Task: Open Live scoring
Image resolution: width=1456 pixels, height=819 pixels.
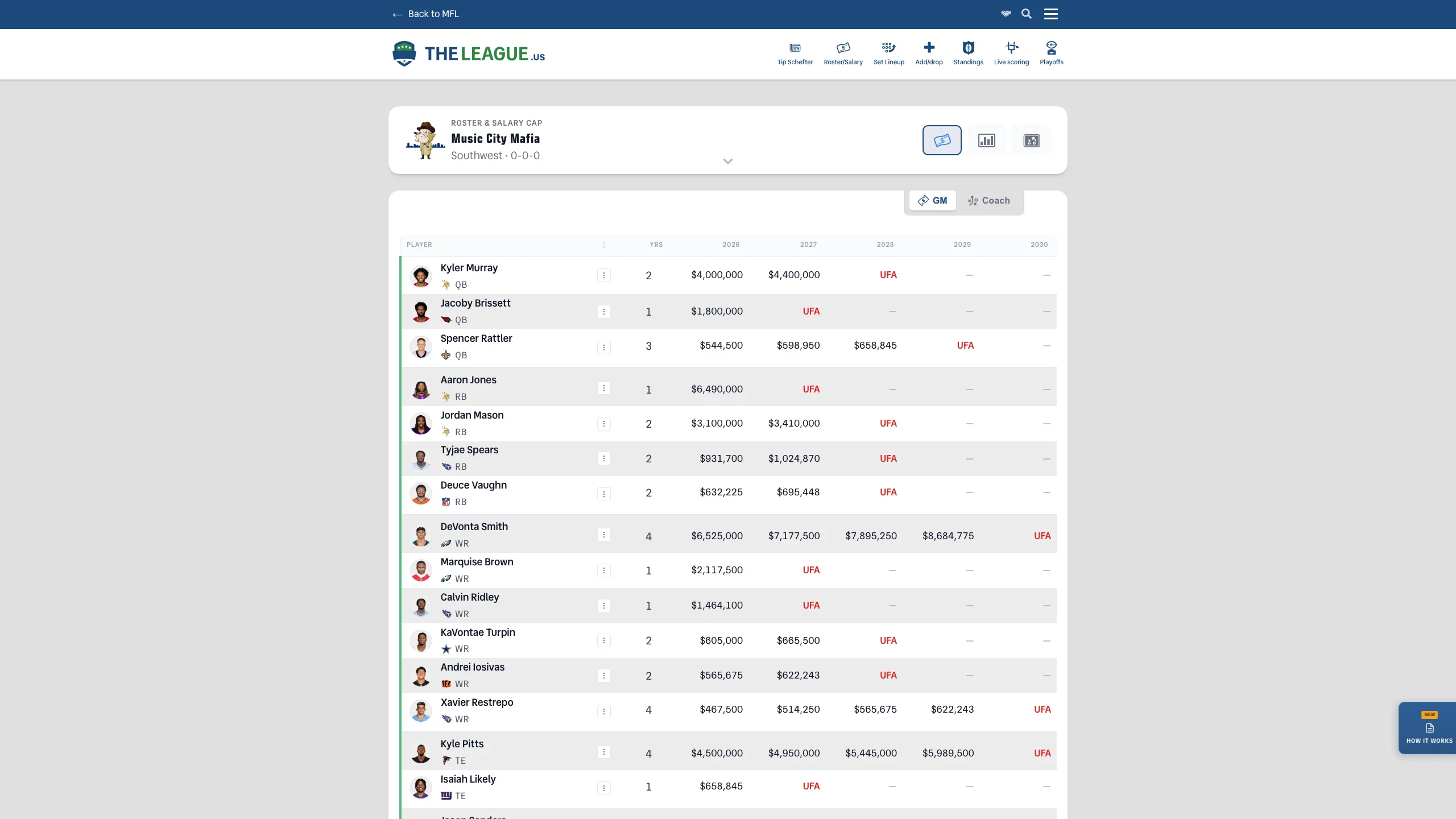Action: click(x=1011, y=53)
